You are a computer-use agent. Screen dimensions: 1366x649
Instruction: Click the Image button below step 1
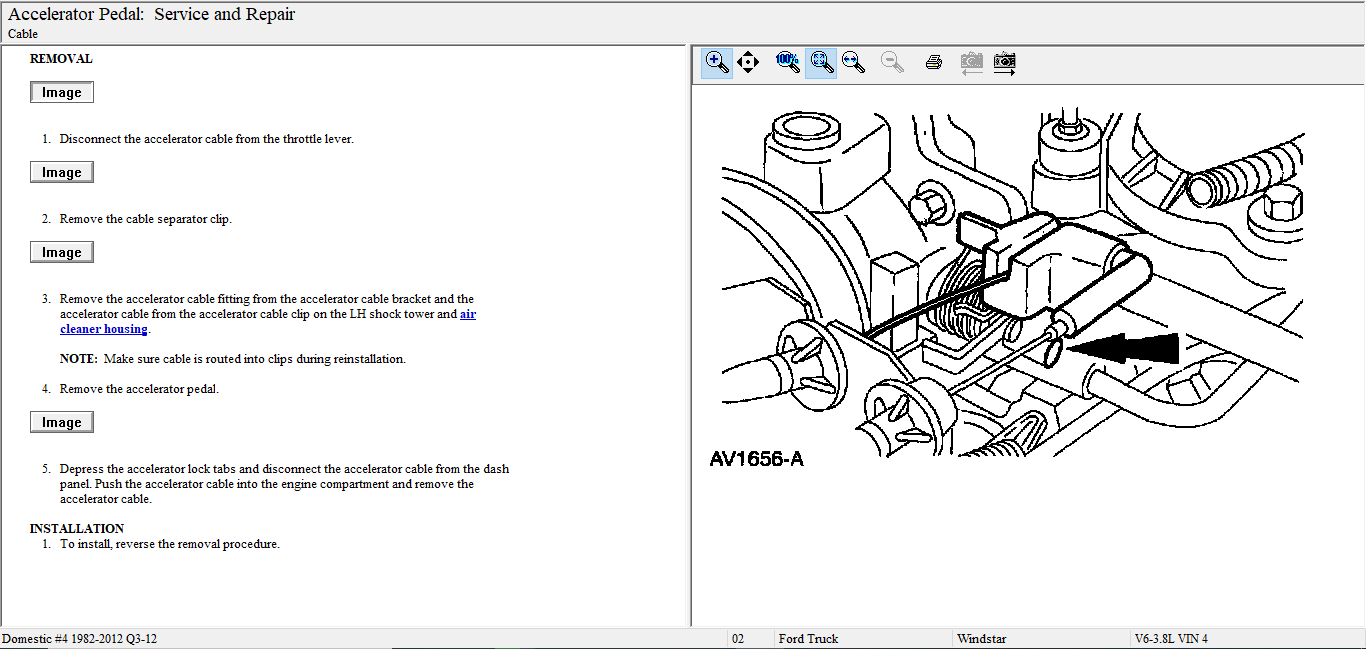62,173
